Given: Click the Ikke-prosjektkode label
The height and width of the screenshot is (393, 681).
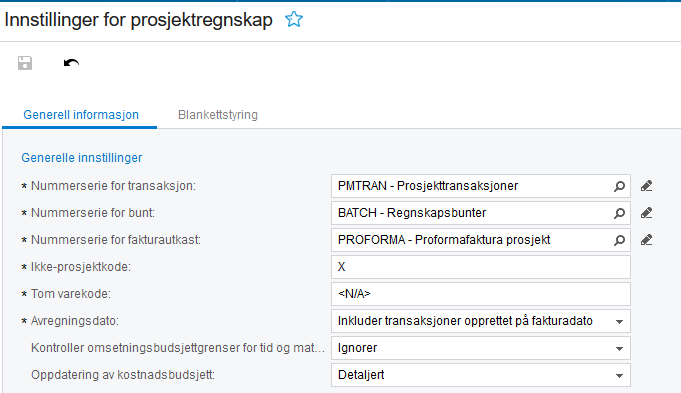Looking at the screenshot, I should [80, 267].
